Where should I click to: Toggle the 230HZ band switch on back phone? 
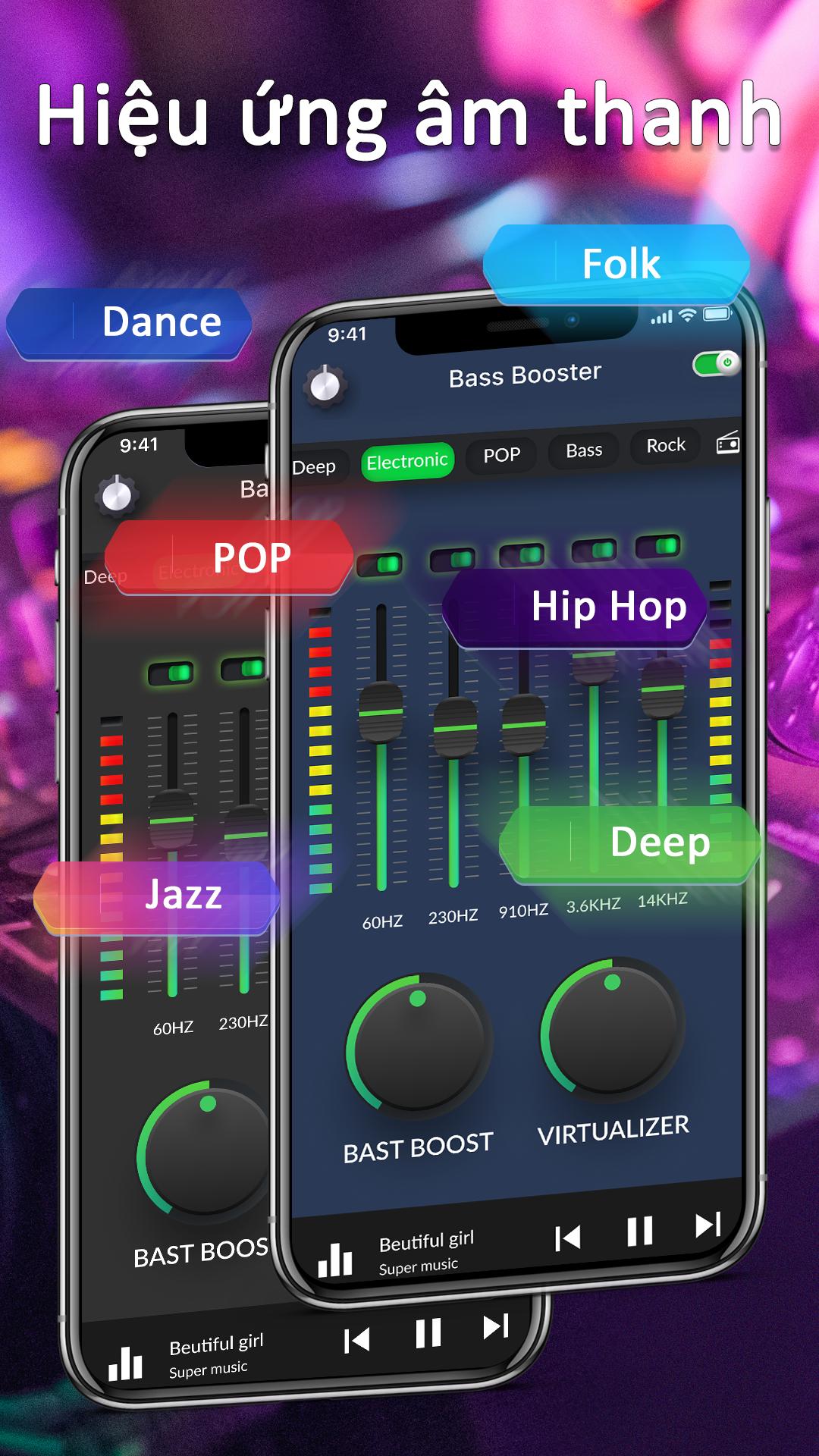[x=243, y=668]
